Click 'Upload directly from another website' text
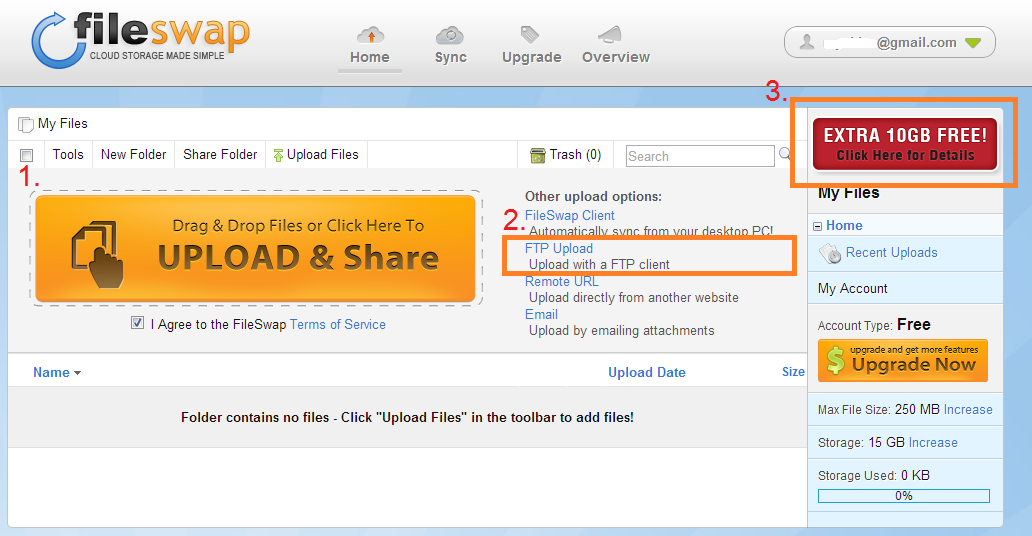The image size is (1032, 536). pyautogui.click(x=634, y=298)
